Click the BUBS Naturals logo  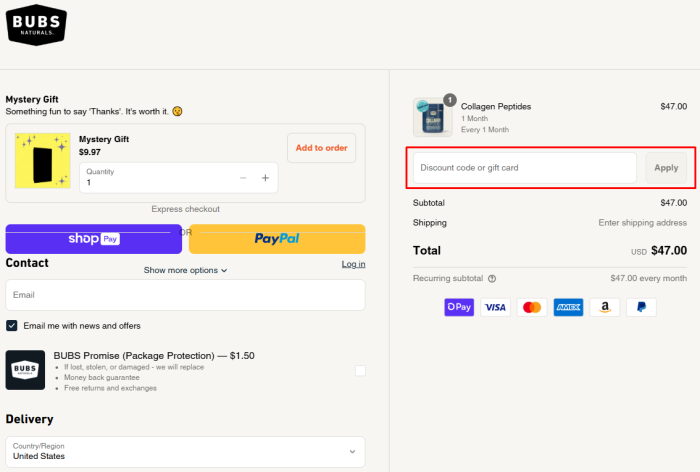pos(36,24)
